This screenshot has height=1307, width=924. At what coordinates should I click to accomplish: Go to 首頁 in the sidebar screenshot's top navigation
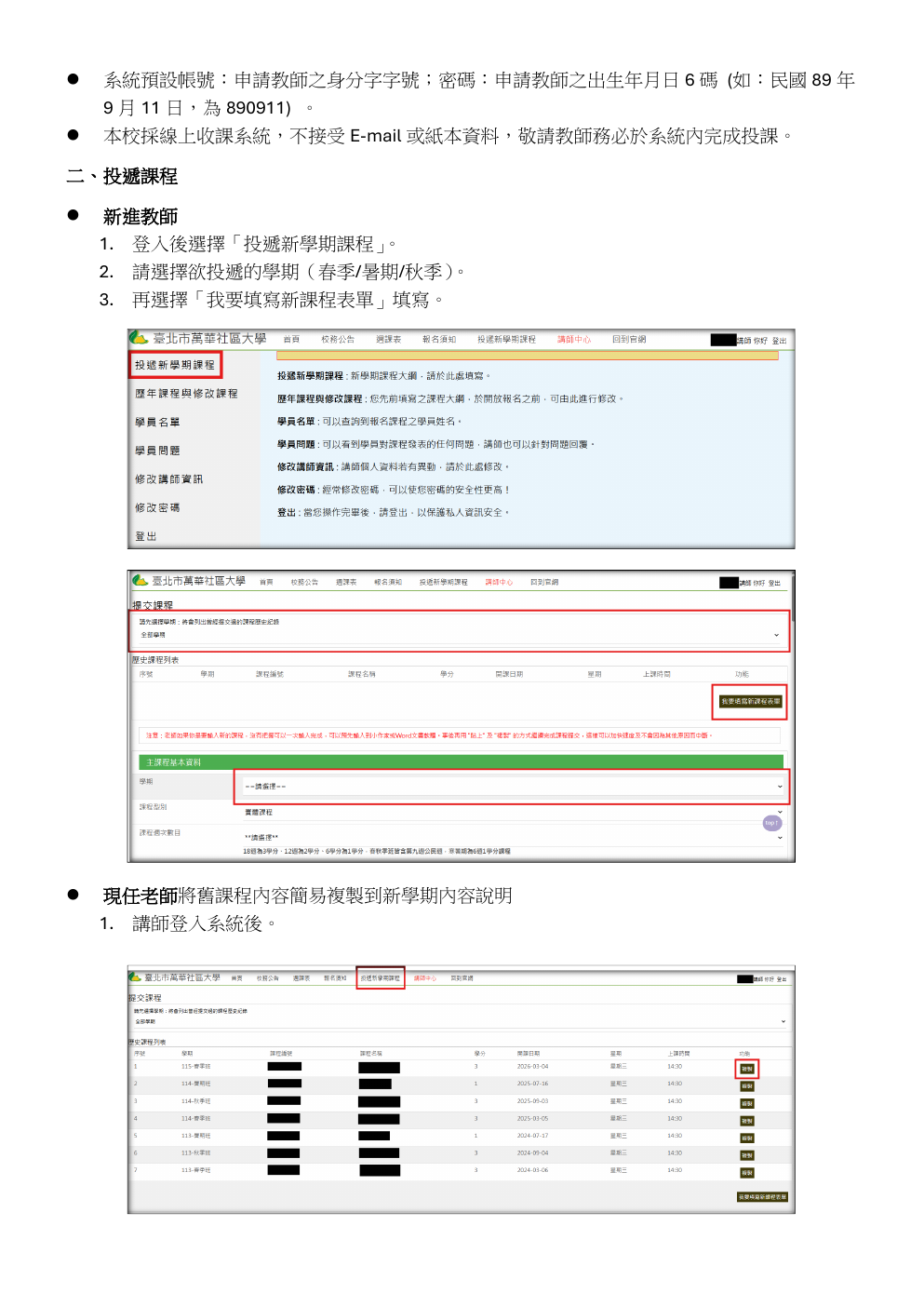pos(291,340)
